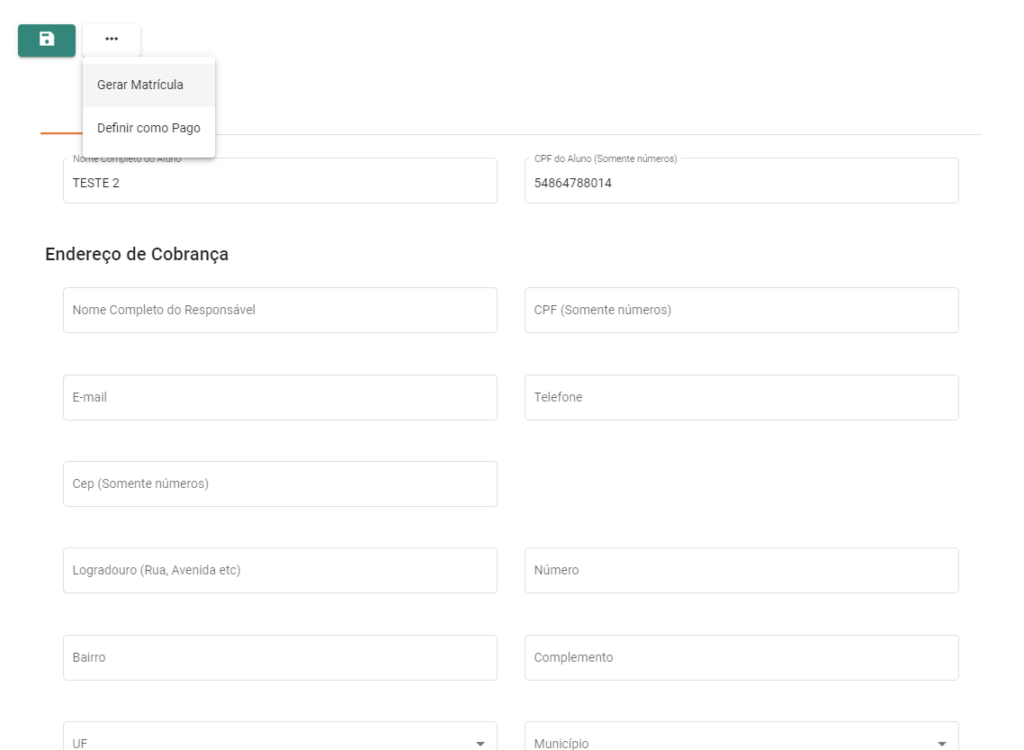Image resolution: width=1024 pixels, height=750 pixels.
Task: Click the green save icon button
Action: tap(46, 39)
